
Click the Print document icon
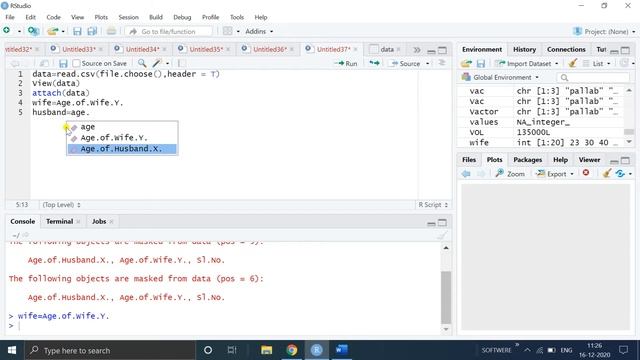pyautogui.click(x=111, y=31)
